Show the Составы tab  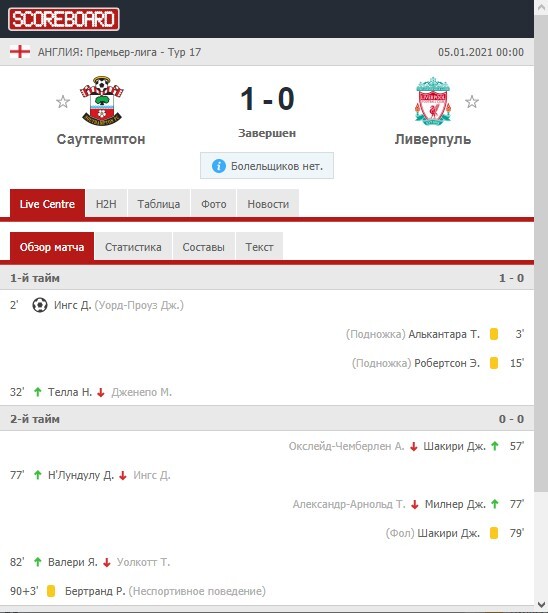[x=204, y=247]
